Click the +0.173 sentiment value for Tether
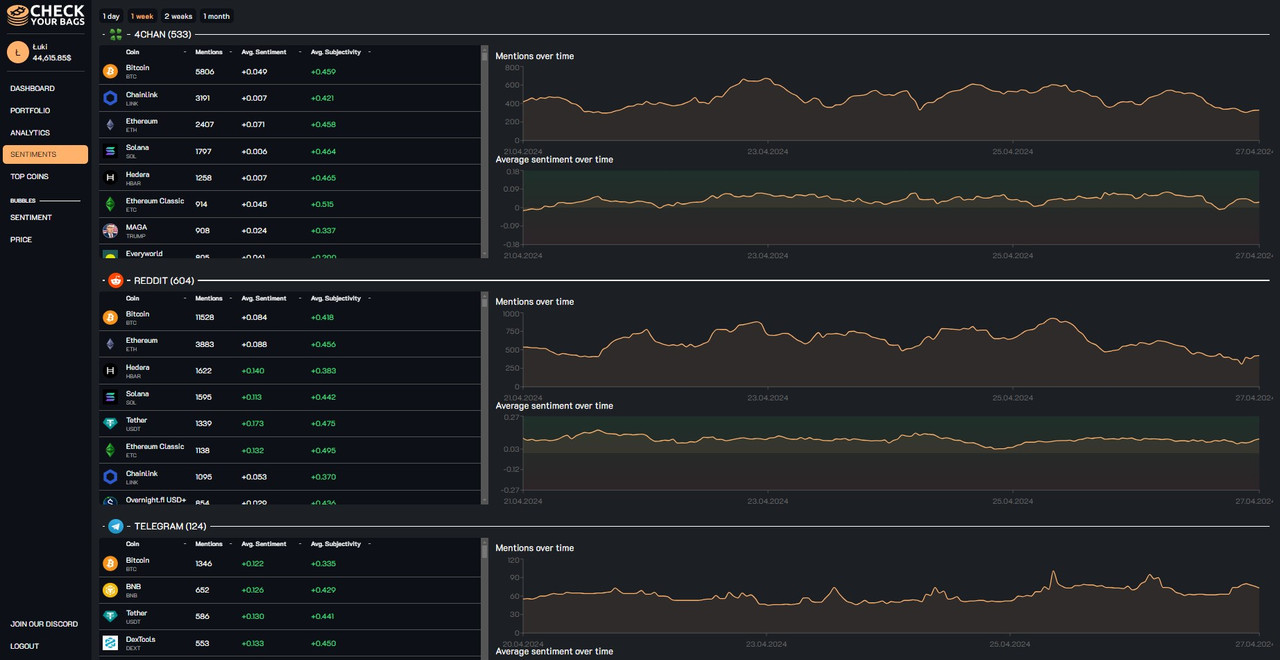 point(253,423)
